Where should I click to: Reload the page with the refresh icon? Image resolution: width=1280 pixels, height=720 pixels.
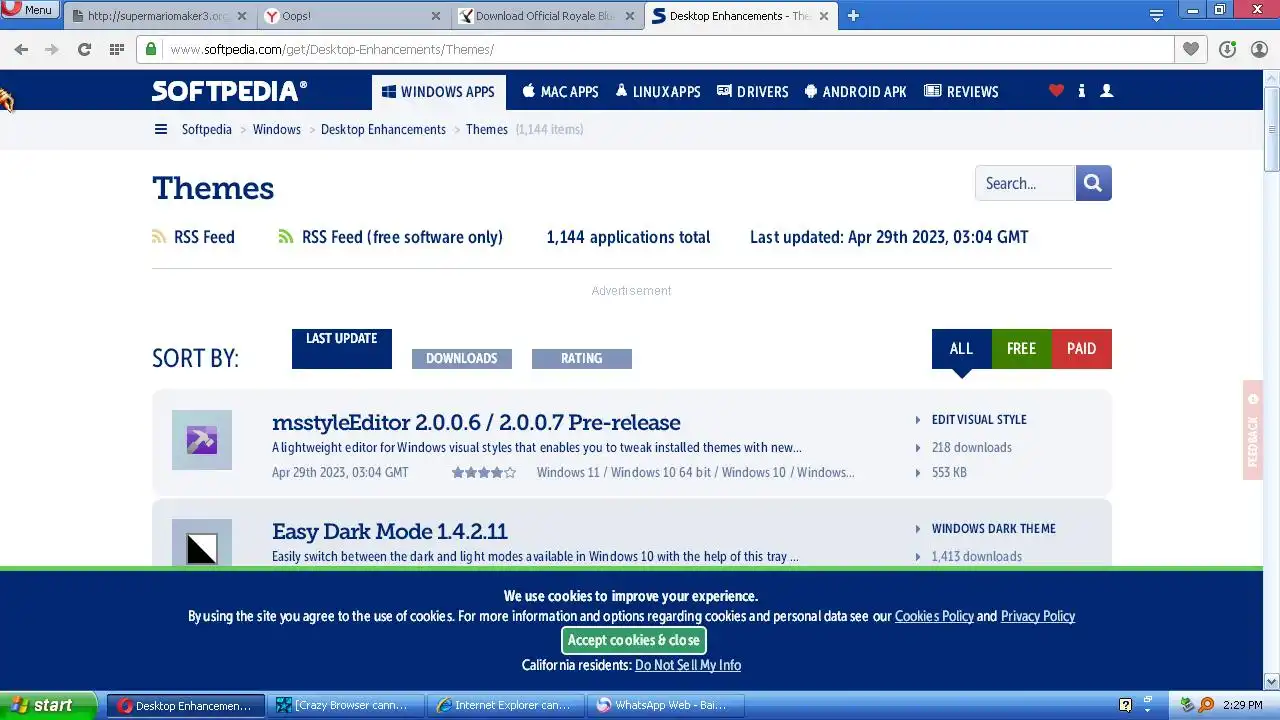(x=84, y=49)
